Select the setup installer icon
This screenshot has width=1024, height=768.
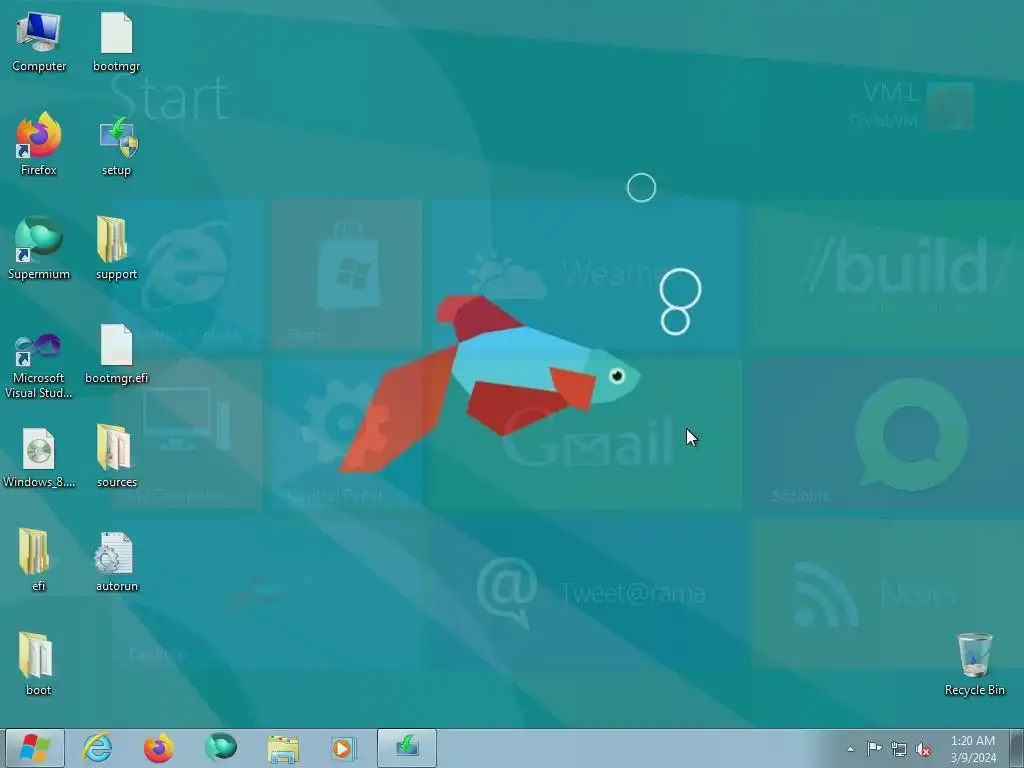pos(116,145)
